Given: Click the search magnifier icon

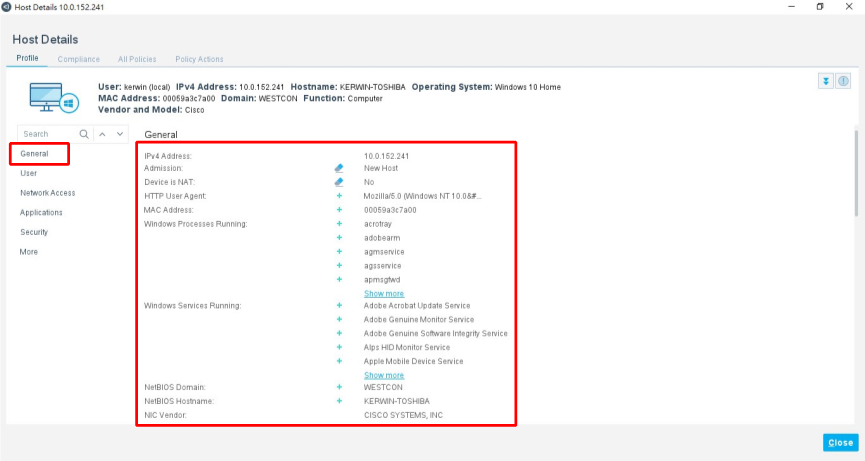Looking at the screenshot, I should pos(84,134).
